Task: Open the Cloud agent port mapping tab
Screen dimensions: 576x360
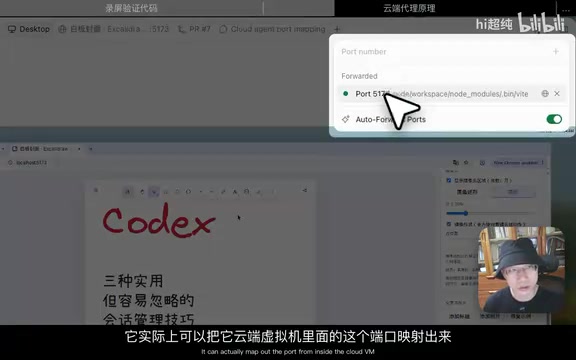Action: (x=273, y=29)
